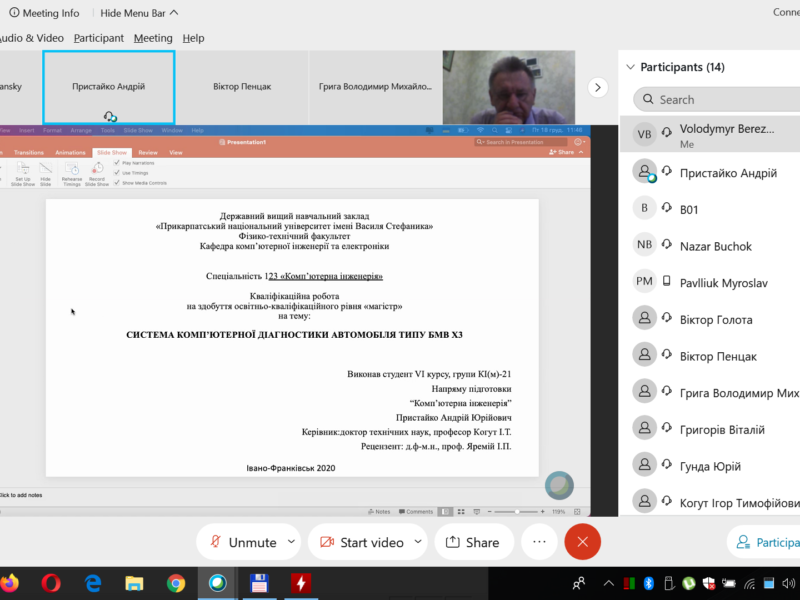Open the Participant menu
Viewport: 800px width, 600px height.
[99, 38]
